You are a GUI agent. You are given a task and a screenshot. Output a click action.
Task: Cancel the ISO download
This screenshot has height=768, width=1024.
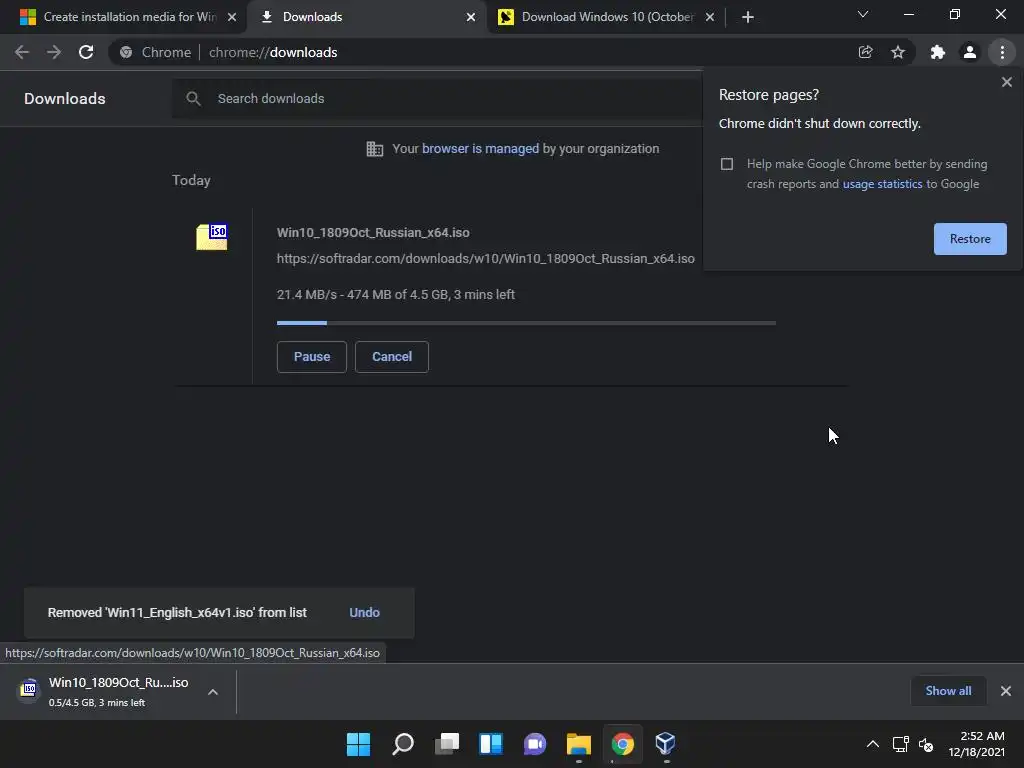[392, 357]
